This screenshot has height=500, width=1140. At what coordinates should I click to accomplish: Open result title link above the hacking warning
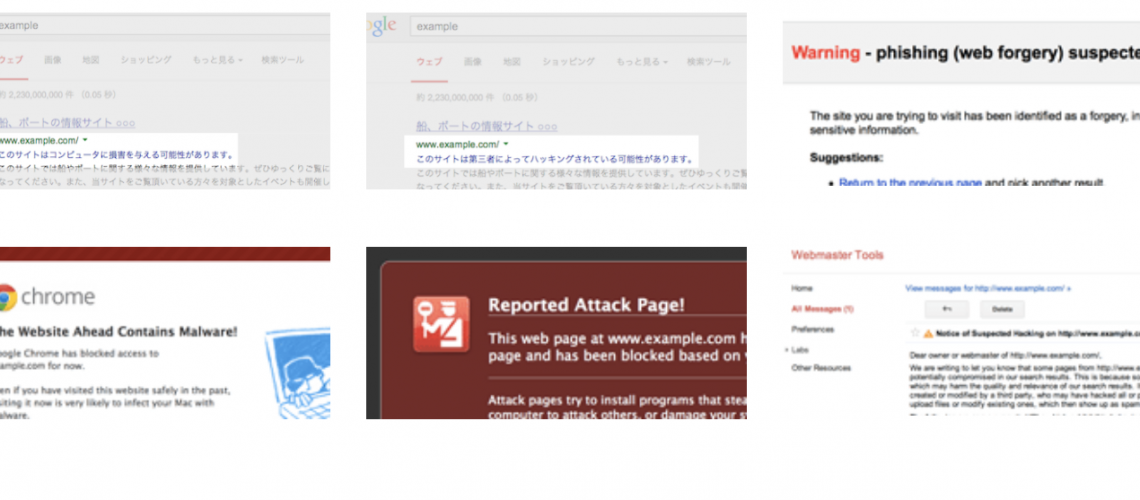486,126
